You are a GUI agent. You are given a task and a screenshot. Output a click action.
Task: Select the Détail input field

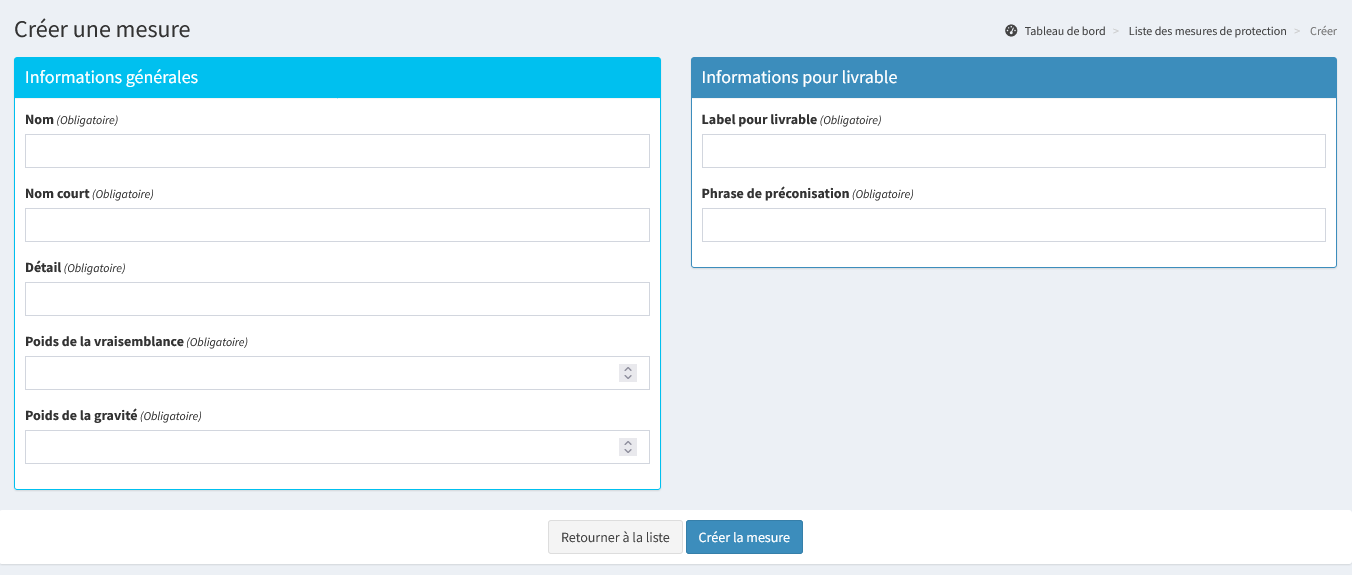[337, 299]
